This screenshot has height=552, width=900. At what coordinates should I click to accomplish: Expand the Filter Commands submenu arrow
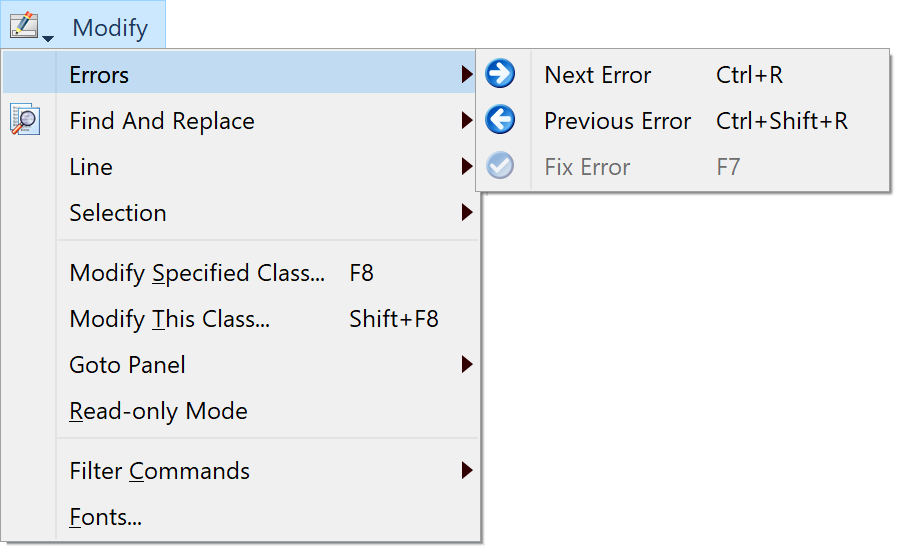coord(467,471)
